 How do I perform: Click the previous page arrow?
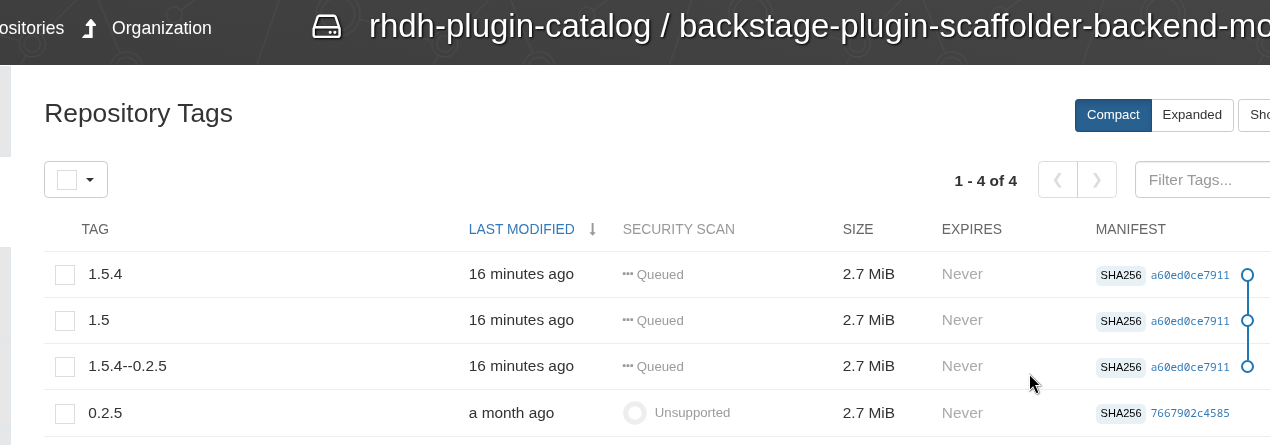(x=1058, y=180)
